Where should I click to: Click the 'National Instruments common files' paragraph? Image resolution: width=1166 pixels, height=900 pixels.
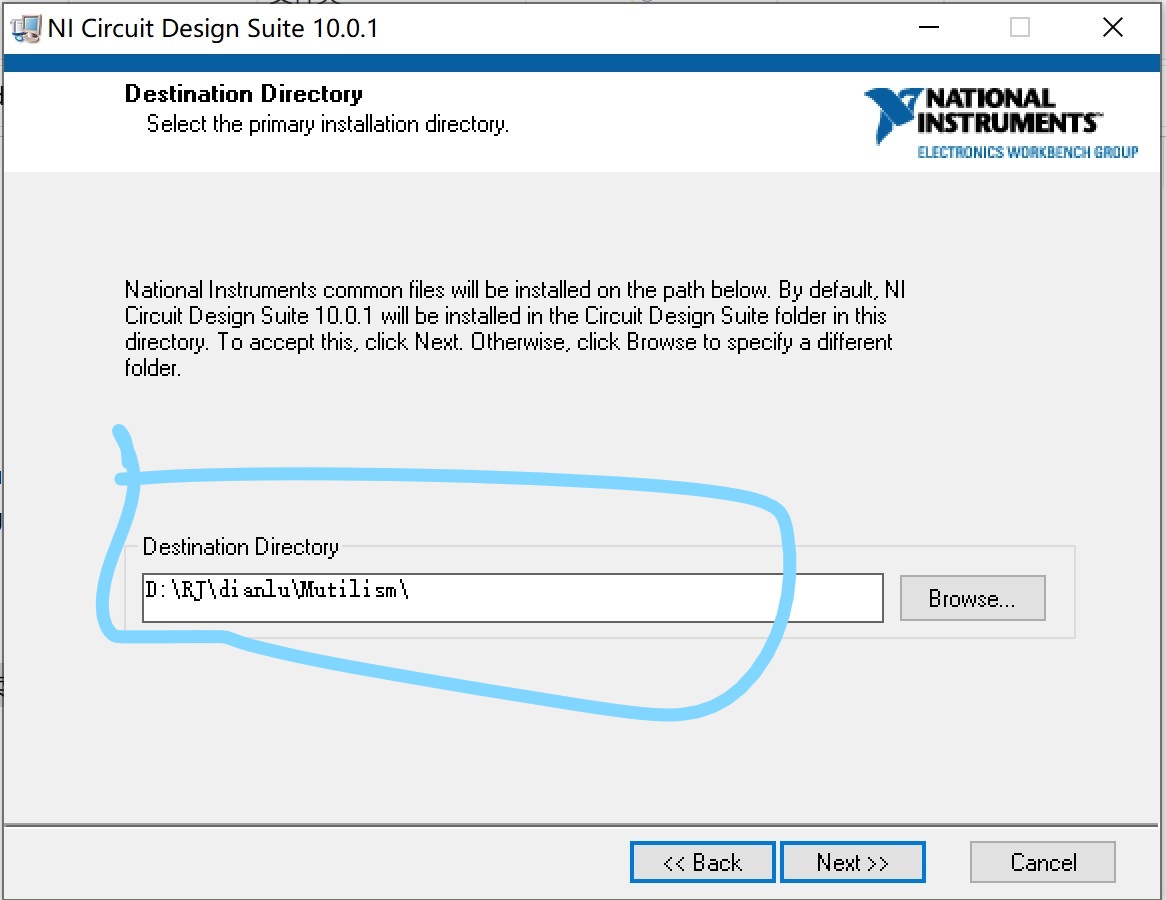515,328
